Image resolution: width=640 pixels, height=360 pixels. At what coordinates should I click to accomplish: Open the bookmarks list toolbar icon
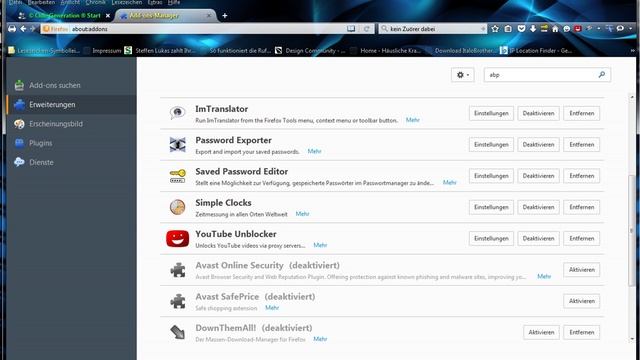click(x=508, y=29)
